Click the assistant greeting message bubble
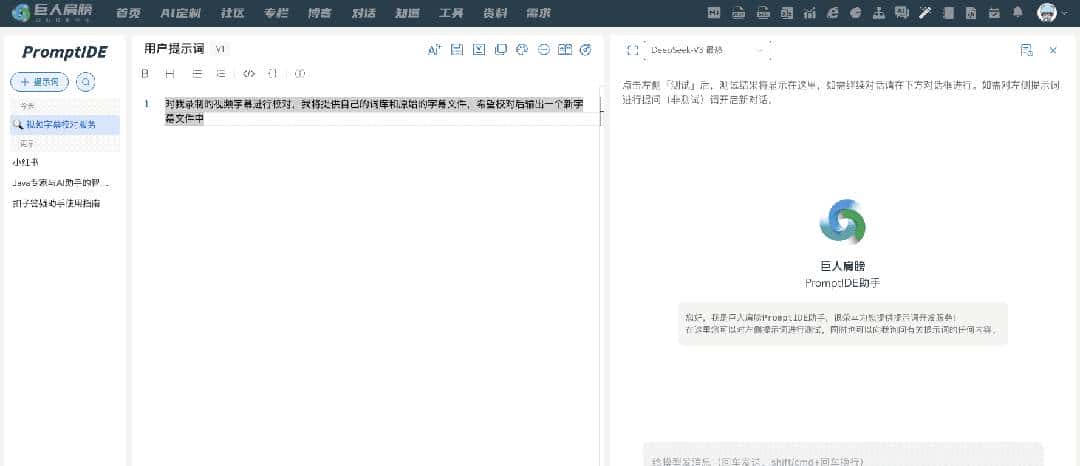This screenshot has width=1080, height=466. (843, 324)
